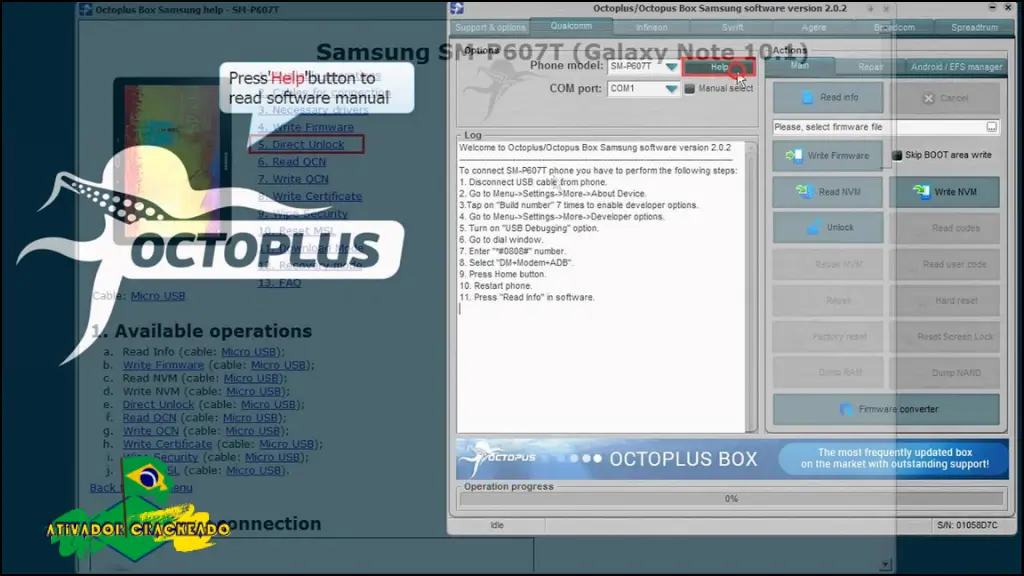Click the Octoplus app icon in title bar
Viewport: 1024px width, 576px height.
coord(456,8)
